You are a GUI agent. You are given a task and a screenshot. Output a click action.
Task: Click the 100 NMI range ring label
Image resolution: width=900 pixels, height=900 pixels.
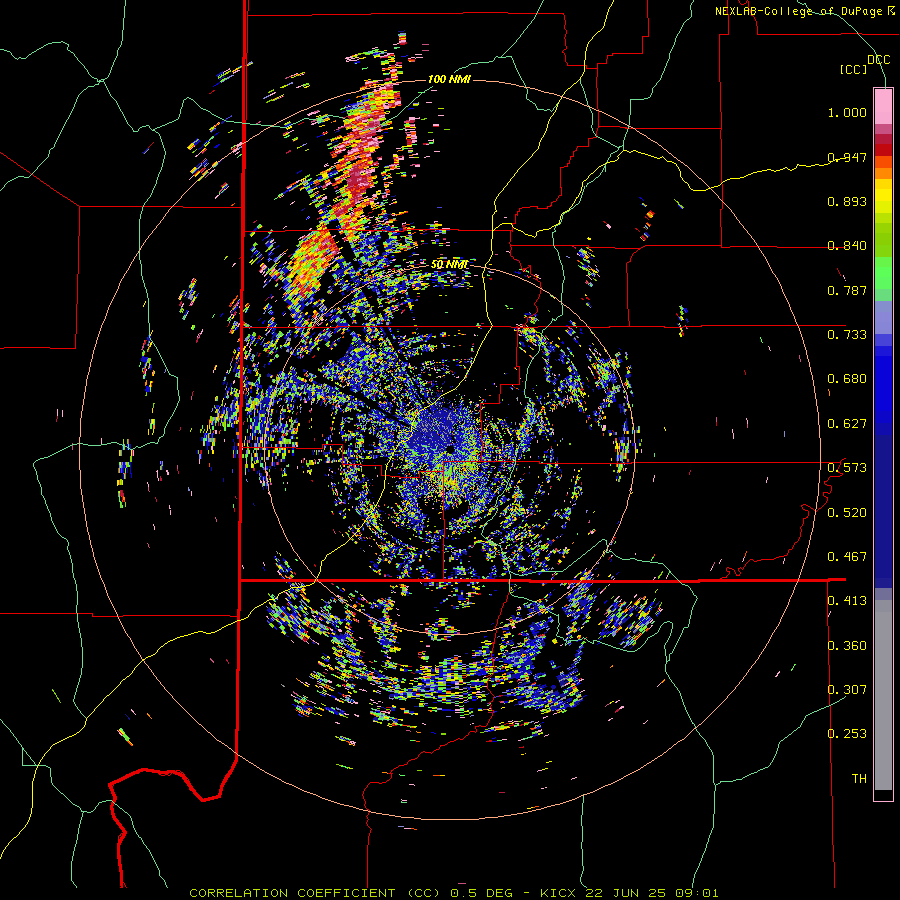pyautogui.click(x=449, y=79)
